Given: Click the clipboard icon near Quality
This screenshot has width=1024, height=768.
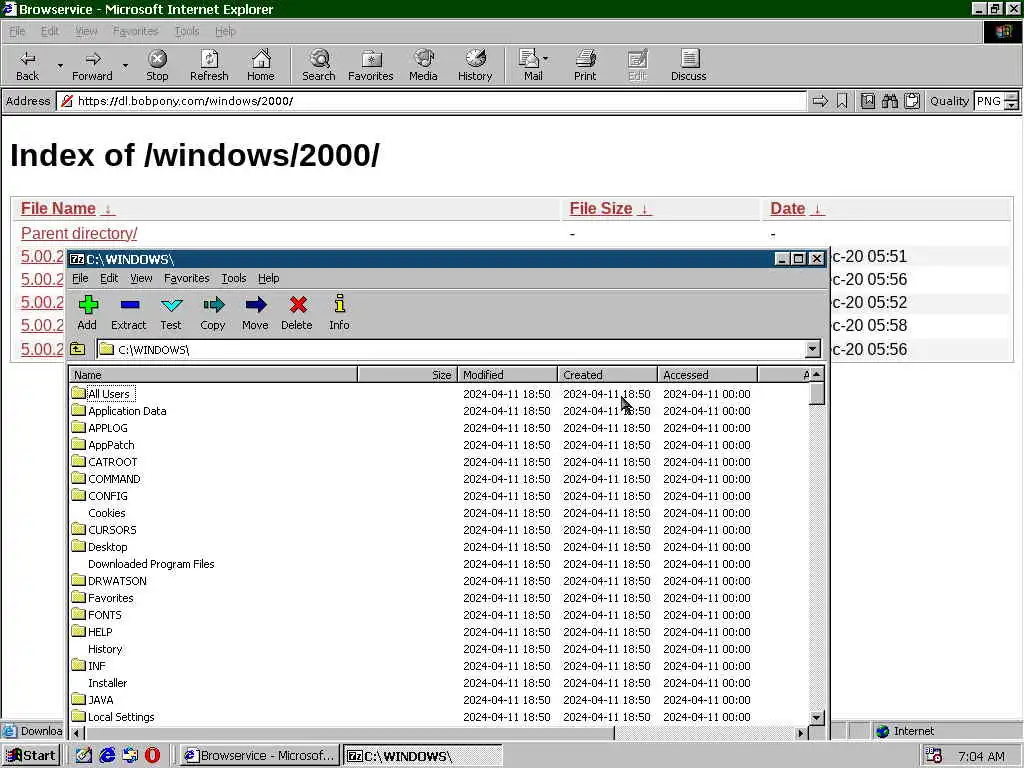Looking at the screenshot, I should (x=912, y=101).
